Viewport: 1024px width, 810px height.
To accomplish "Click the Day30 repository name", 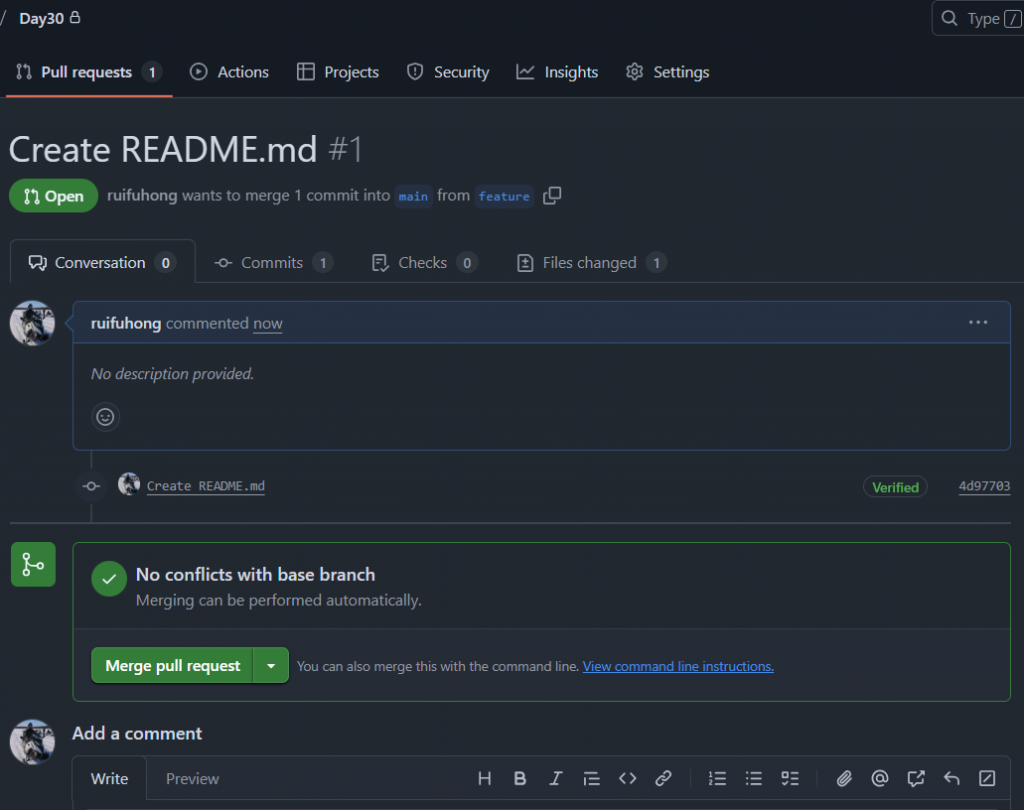I will (x=41, y=18).
